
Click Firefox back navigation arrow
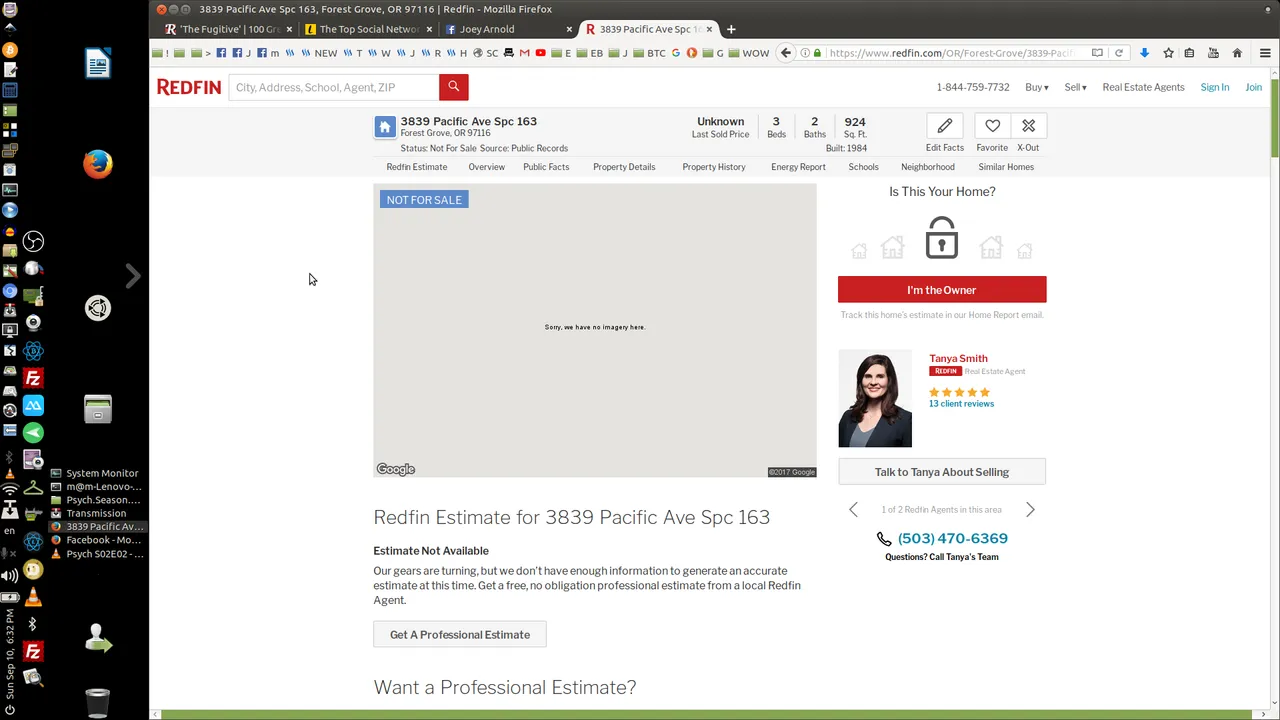(x=786, y=53)
